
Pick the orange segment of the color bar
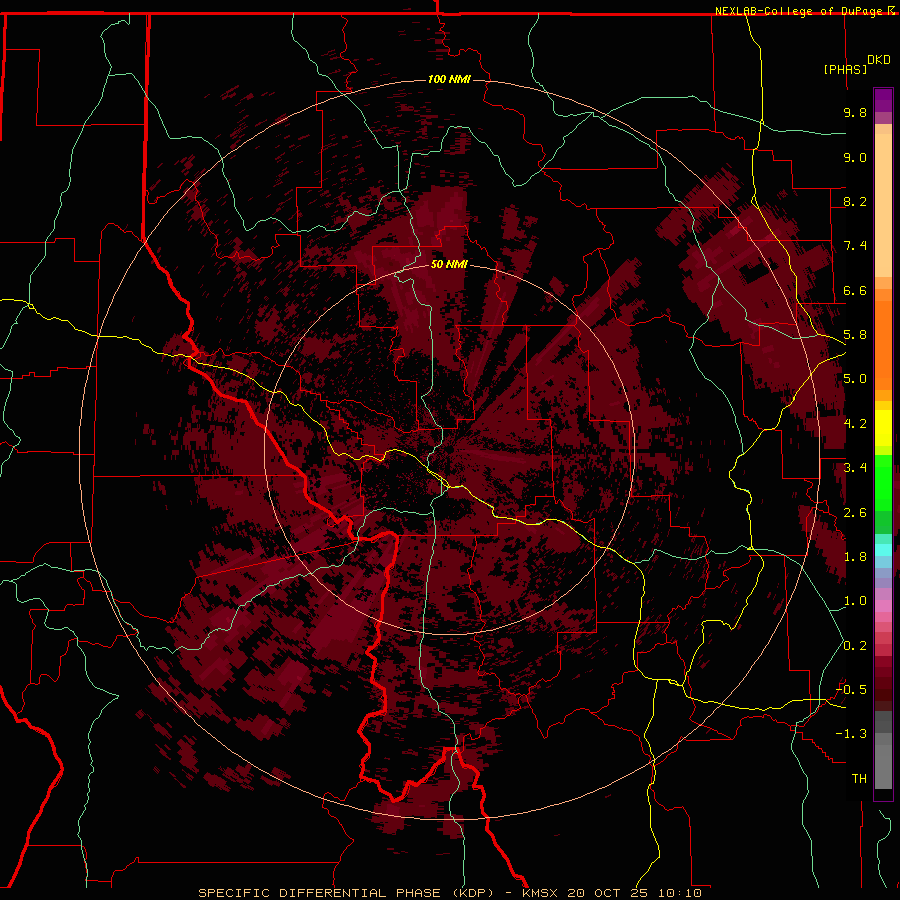click(x=883, y=344)
